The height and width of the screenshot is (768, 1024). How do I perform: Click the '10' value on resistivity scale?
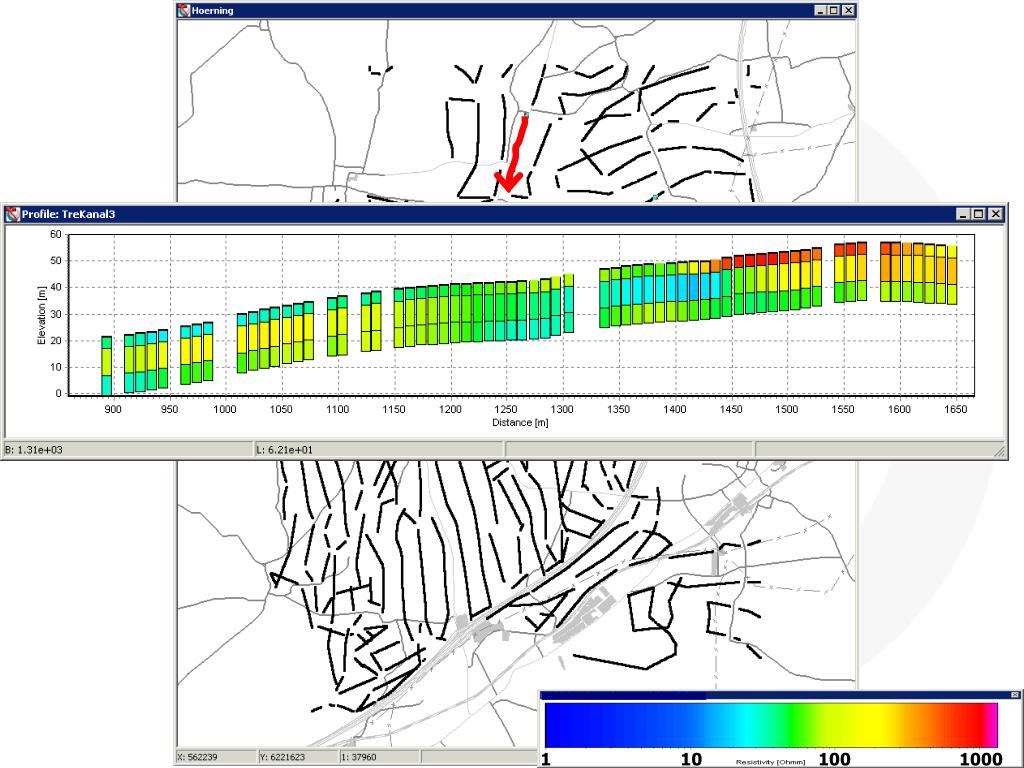coord(692,759)
